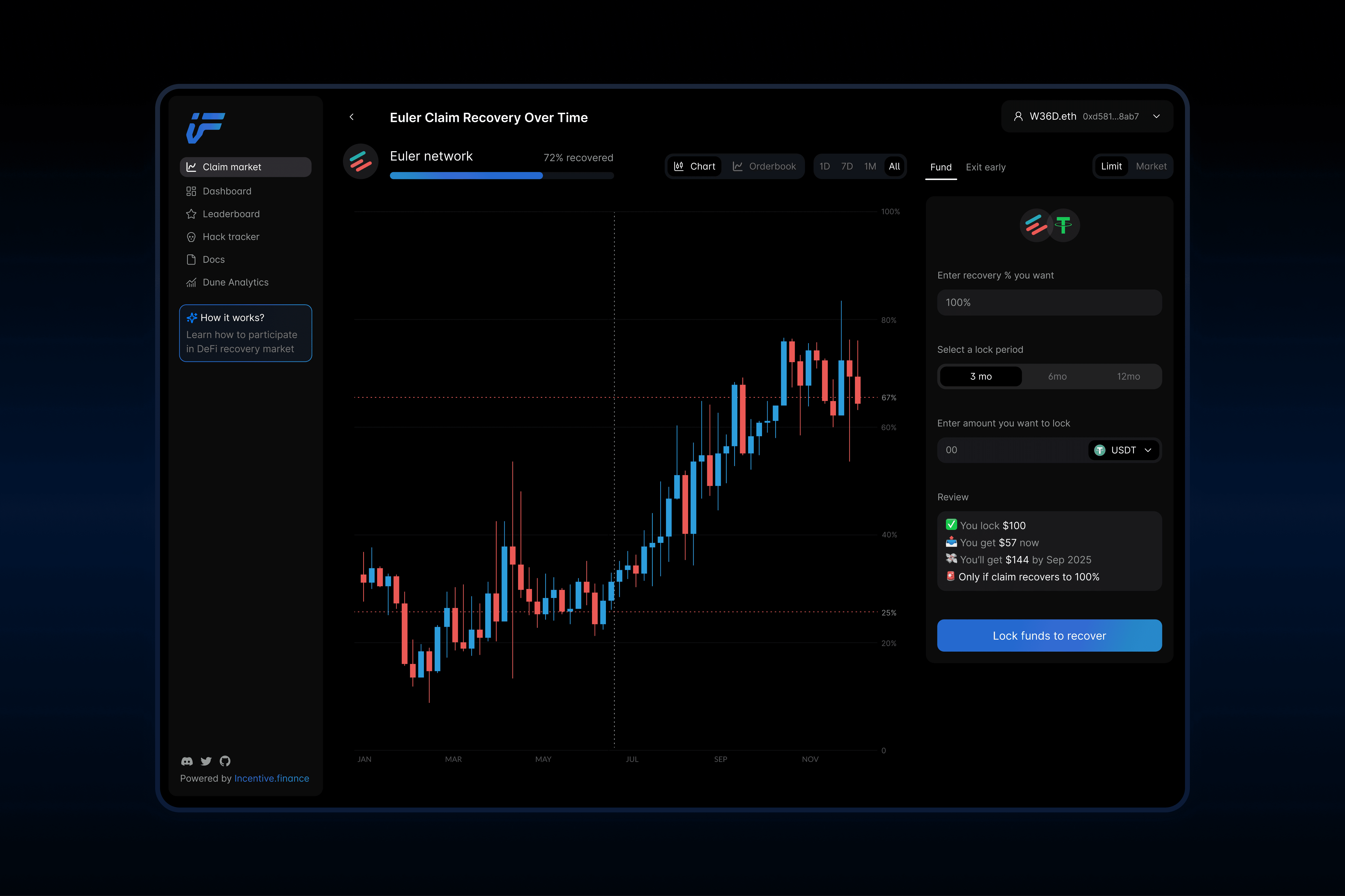This screenshot has height=896, width=1345.
Task: Click the back arrow beside the page title
Action: tap(352, 117)
